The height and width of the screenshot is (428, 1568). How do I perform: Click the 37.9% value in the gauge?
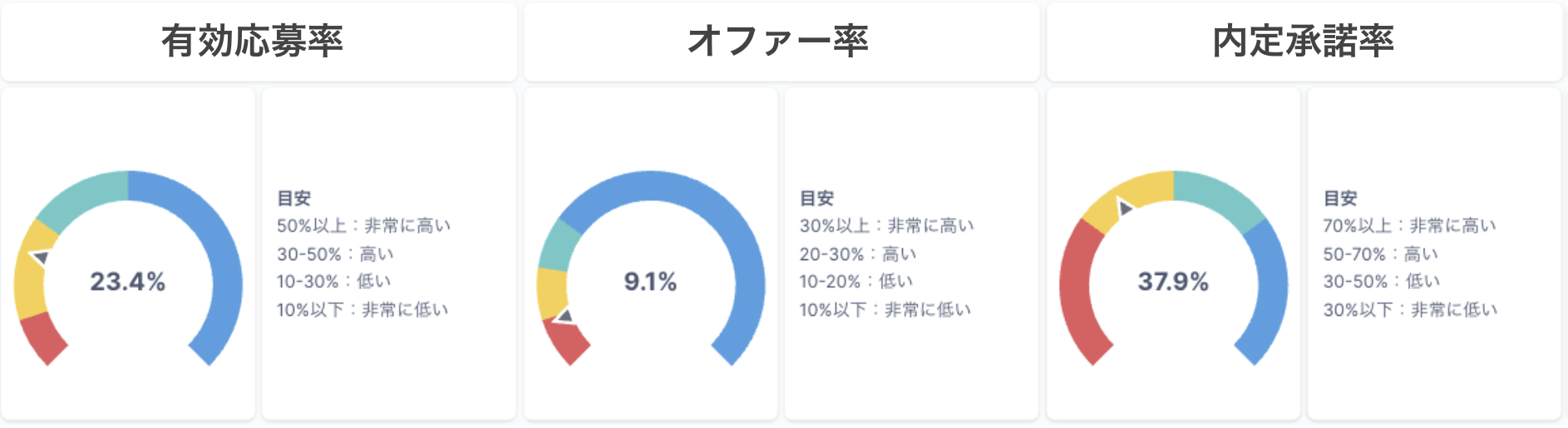pos(1172,282)
